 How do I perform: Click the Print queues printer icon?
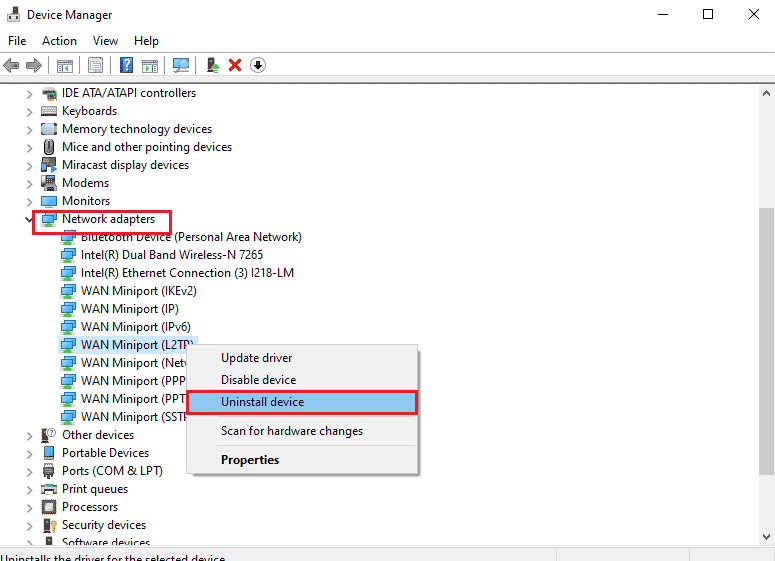pos(49,489)
